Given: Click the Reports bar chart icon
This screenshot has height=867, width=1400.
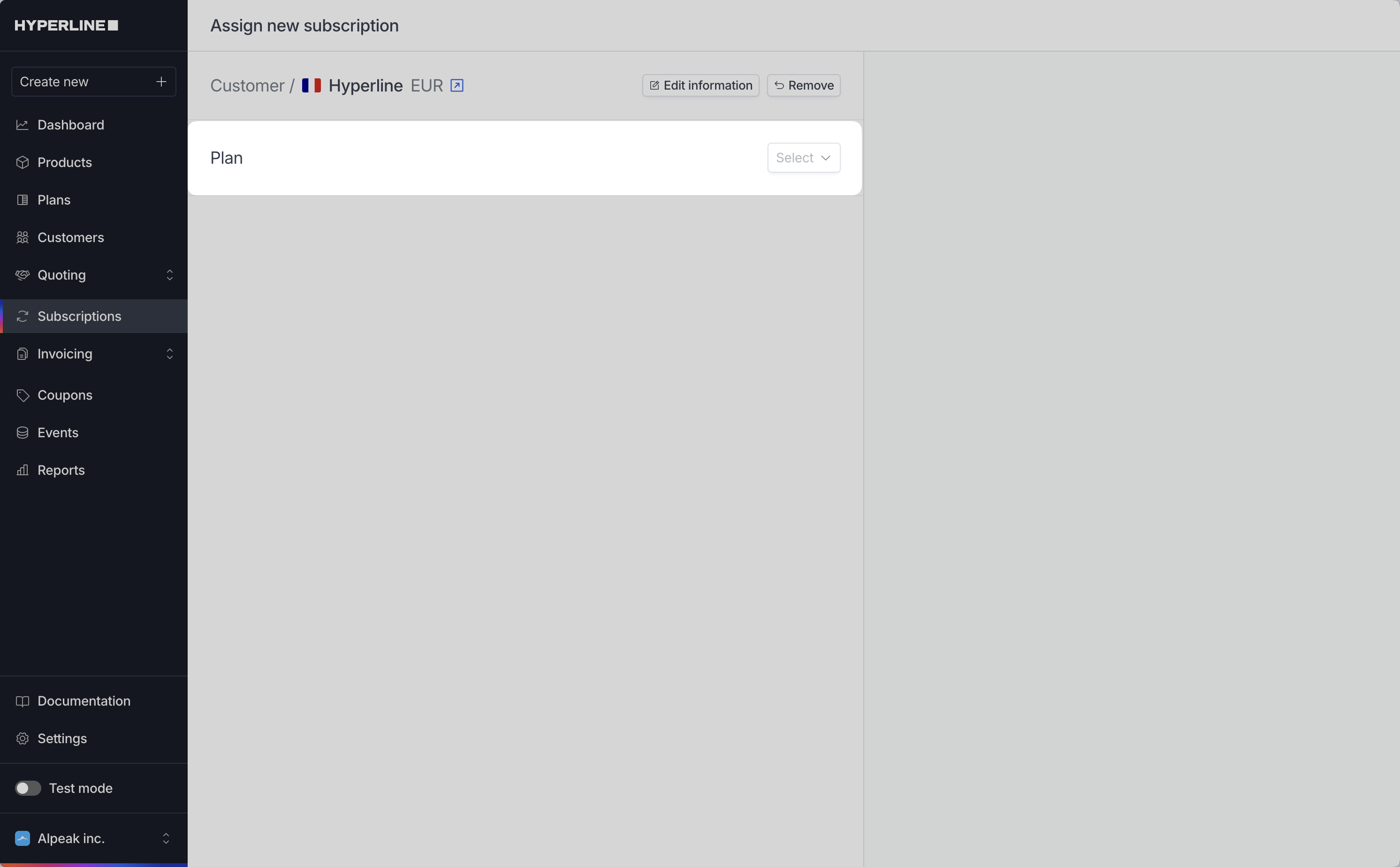Looking at the screenshot, I should [x=23, y=470].
